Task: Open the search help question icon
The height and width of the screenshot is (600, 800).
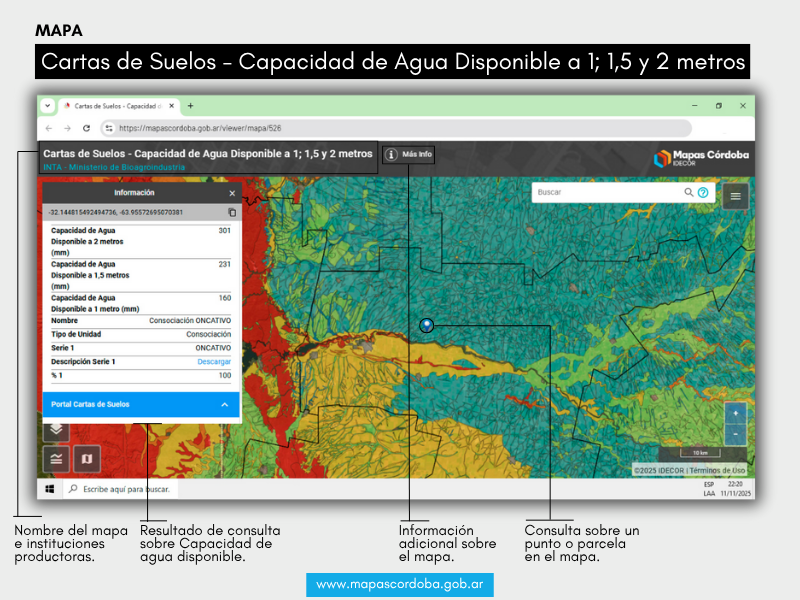Action: tap(703, 192)
